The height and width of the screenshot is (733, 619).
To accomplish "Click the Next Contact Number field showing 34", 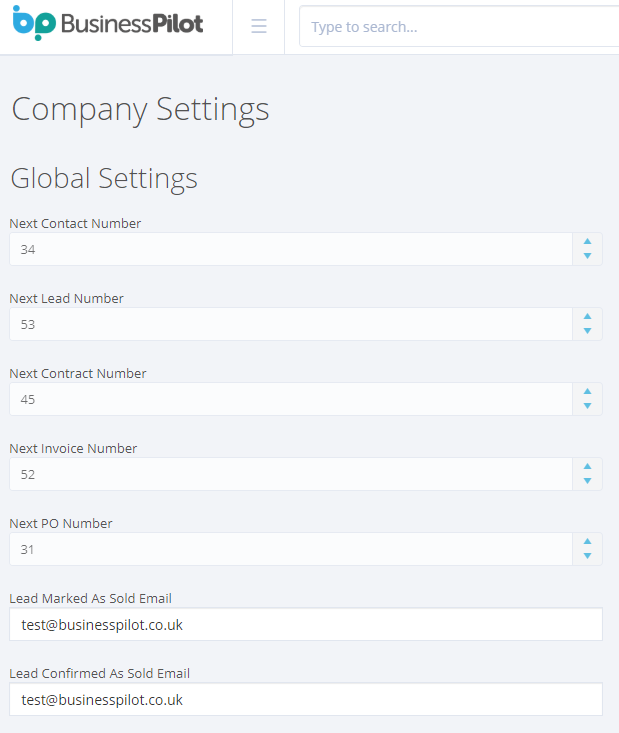I will point(291,249).
